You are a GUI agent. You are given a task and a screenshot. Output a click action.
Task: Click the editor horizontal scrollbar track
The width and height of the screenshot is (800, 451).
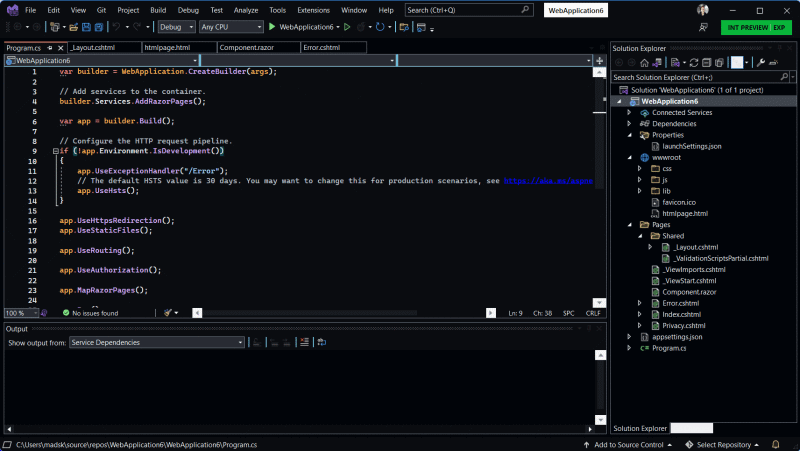(344, 313)
